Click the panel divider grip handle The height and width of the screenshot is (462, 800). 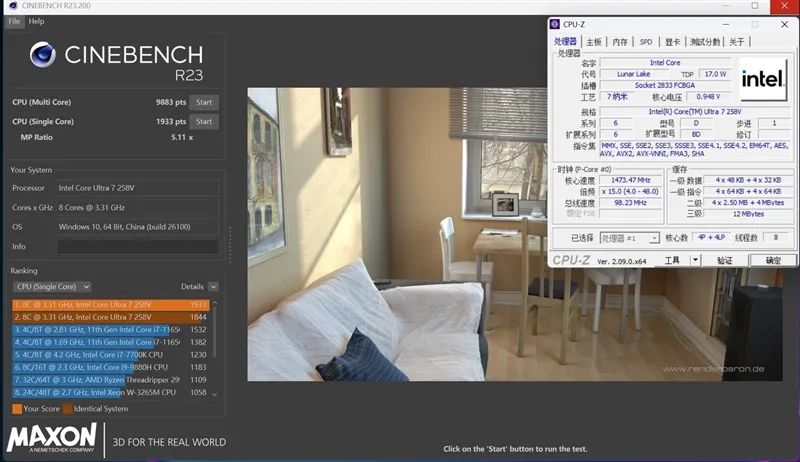tap(230, 245)
